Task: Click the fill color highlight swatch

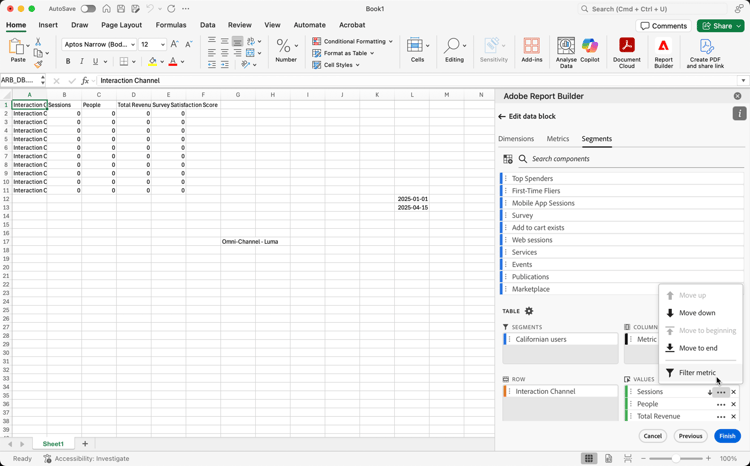Action: tap(152, 61)
